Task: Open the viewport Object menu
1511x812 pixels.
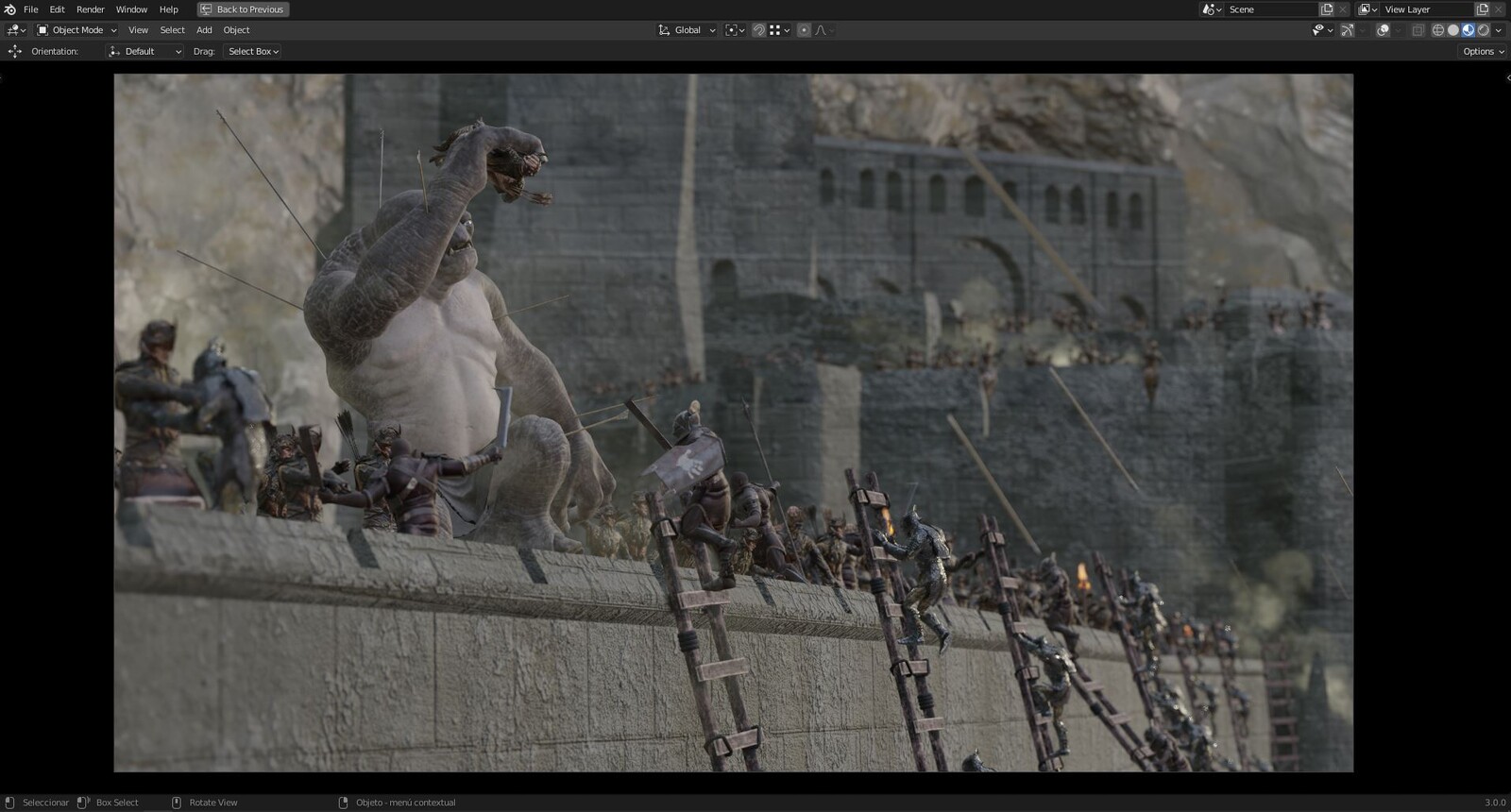Action: (236, 30)
